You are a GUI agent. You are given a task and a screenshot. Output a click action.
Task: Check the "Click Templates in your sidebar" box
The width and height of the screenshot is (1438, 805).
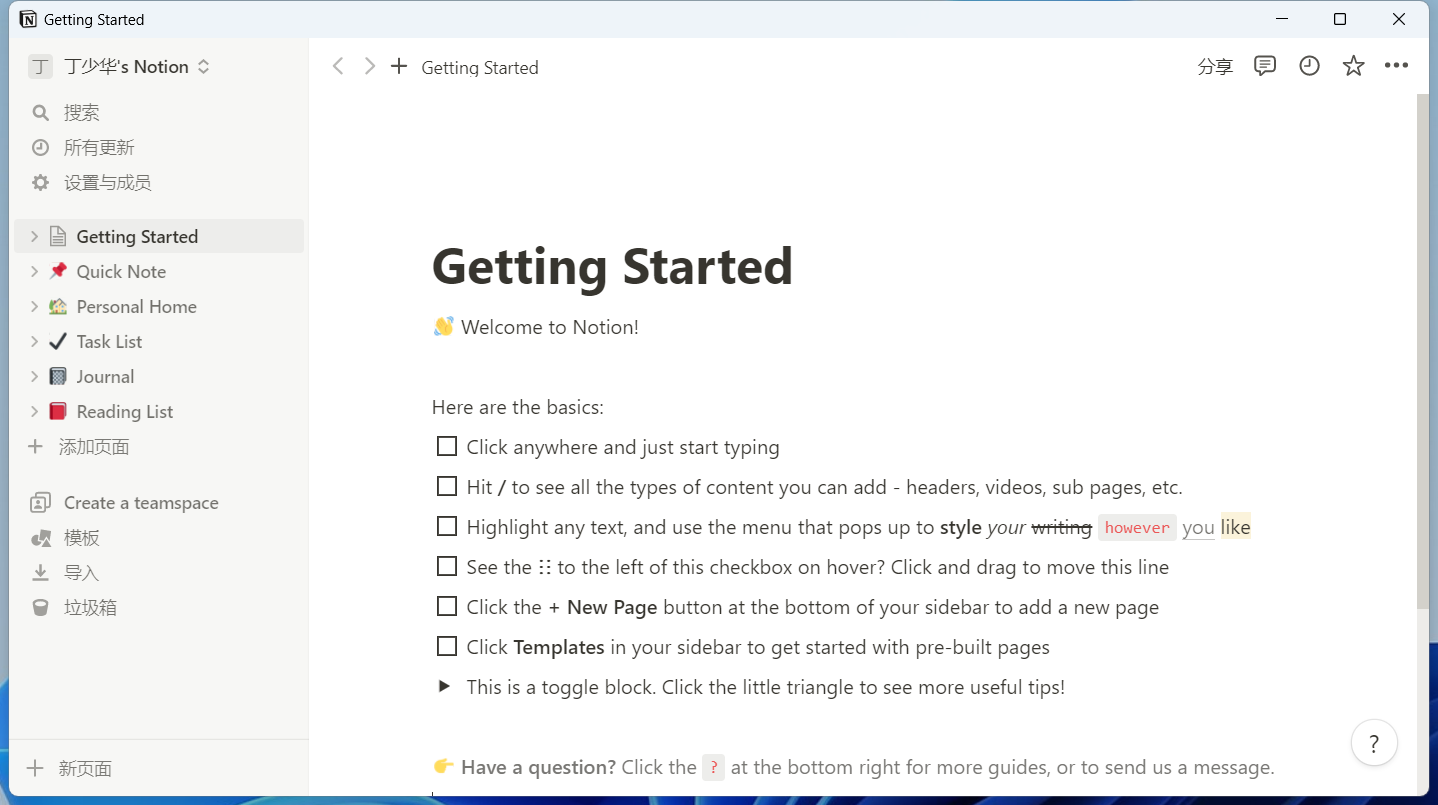point(447,647)
